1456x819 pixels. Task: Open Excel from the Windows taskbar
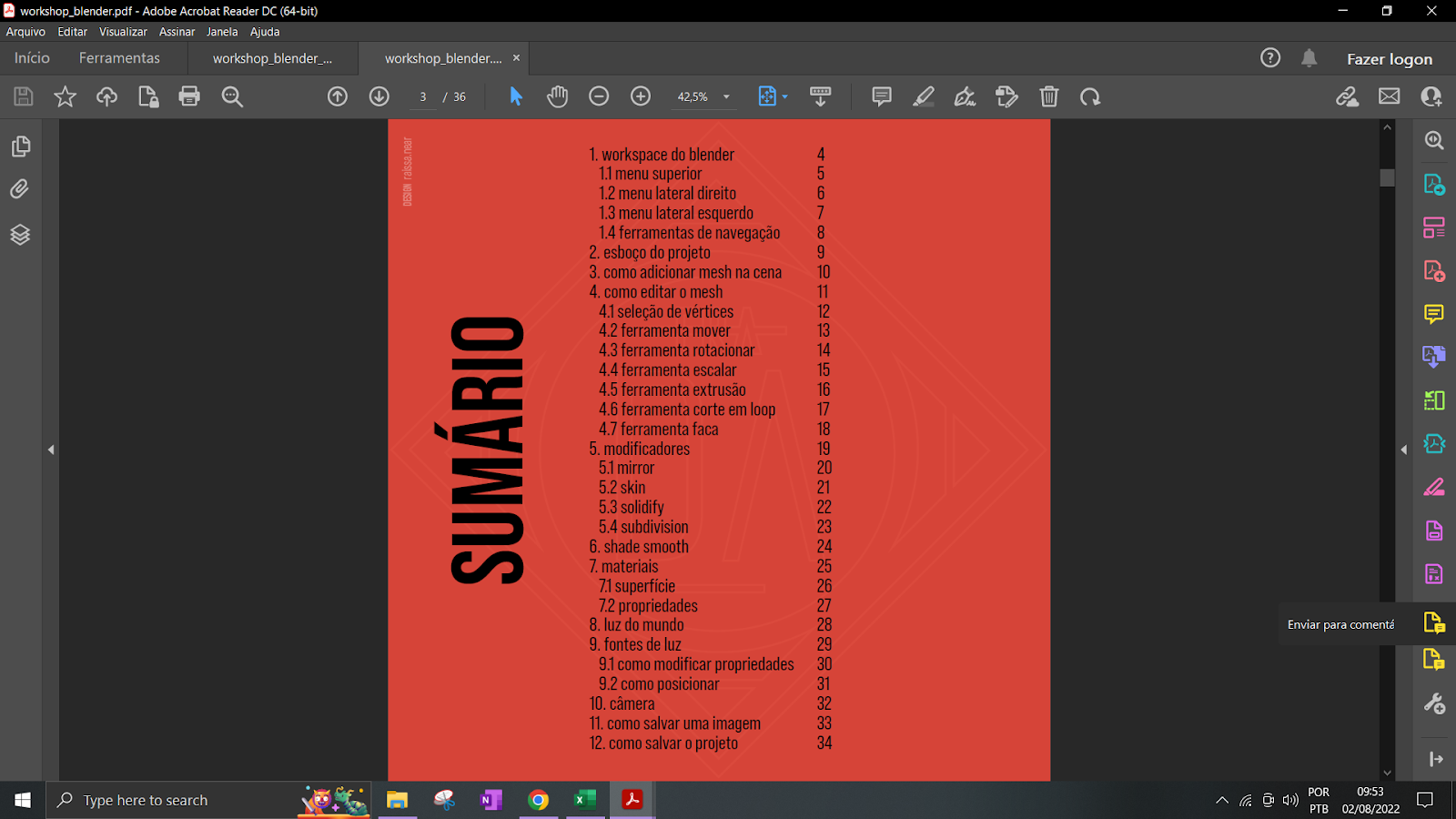584,800
